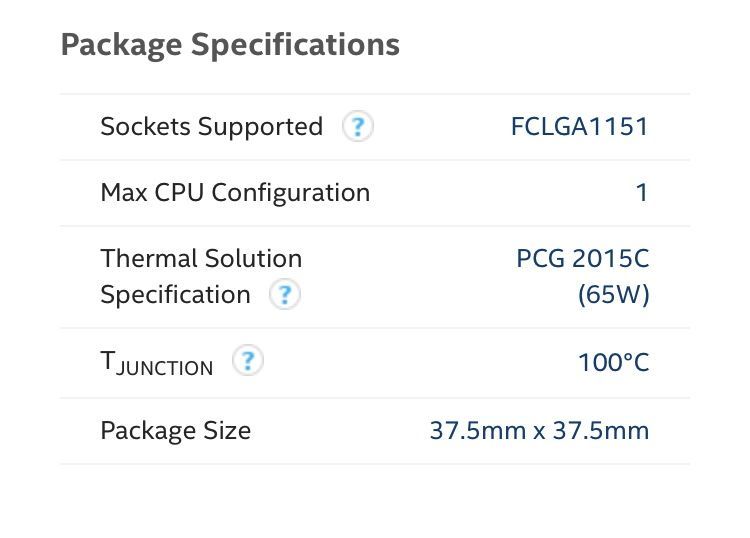Select the FCLGA1151 socket value
Image resolution: width=750 pixels, height=538 pixels.
click(579, 127)
